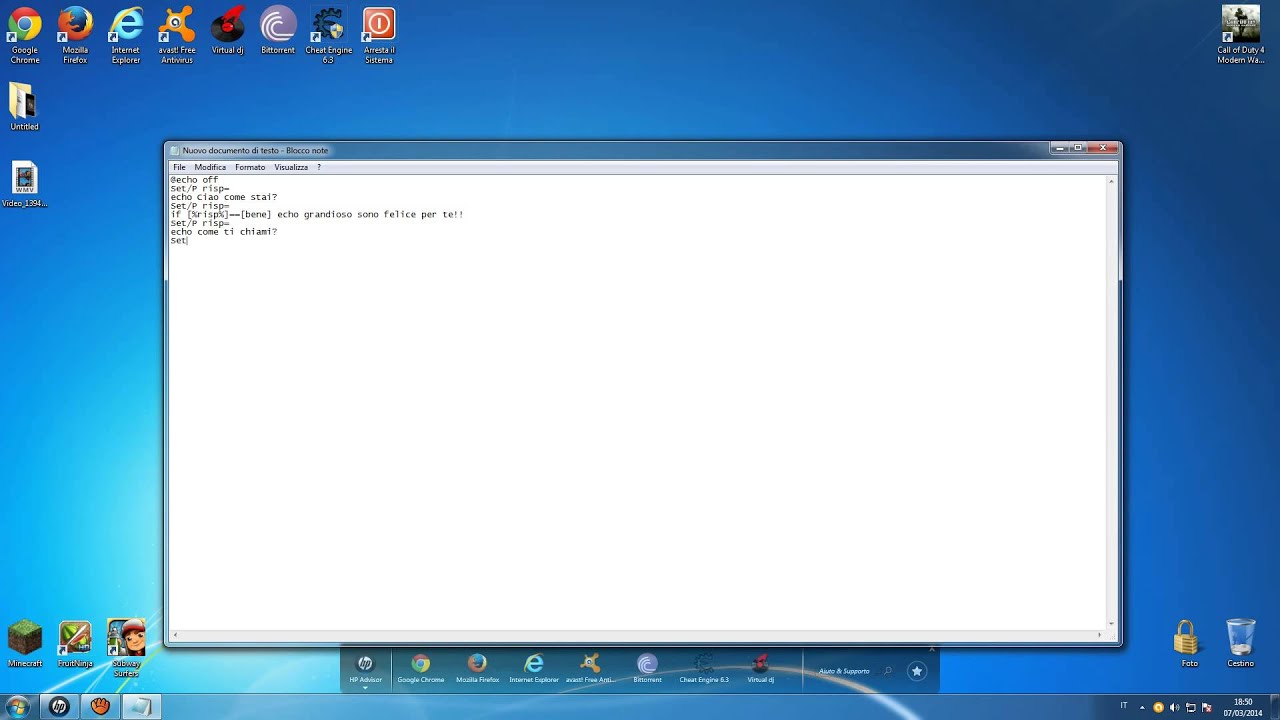Screen dimensions: 1280x720
Task: Click avast! Free Anti... in the HP dock
Action: coord(590,669)
